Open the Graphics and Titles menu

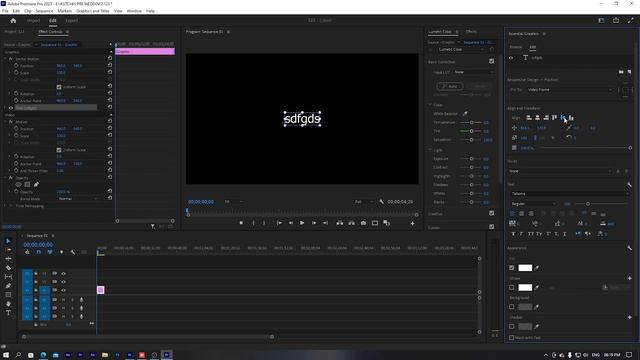[93, 11]
